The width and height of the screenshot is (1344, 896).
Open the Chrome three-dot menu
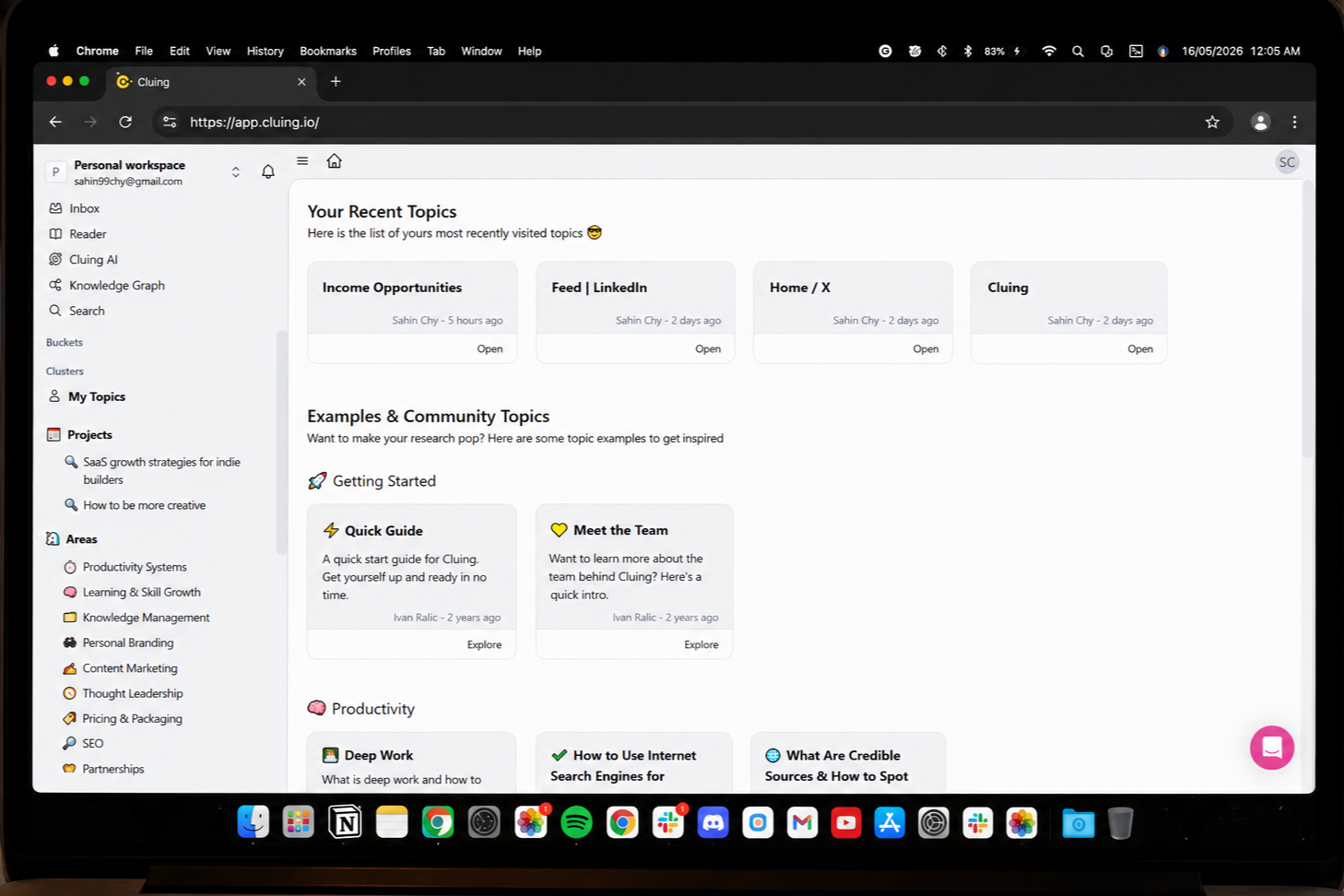1294,122
